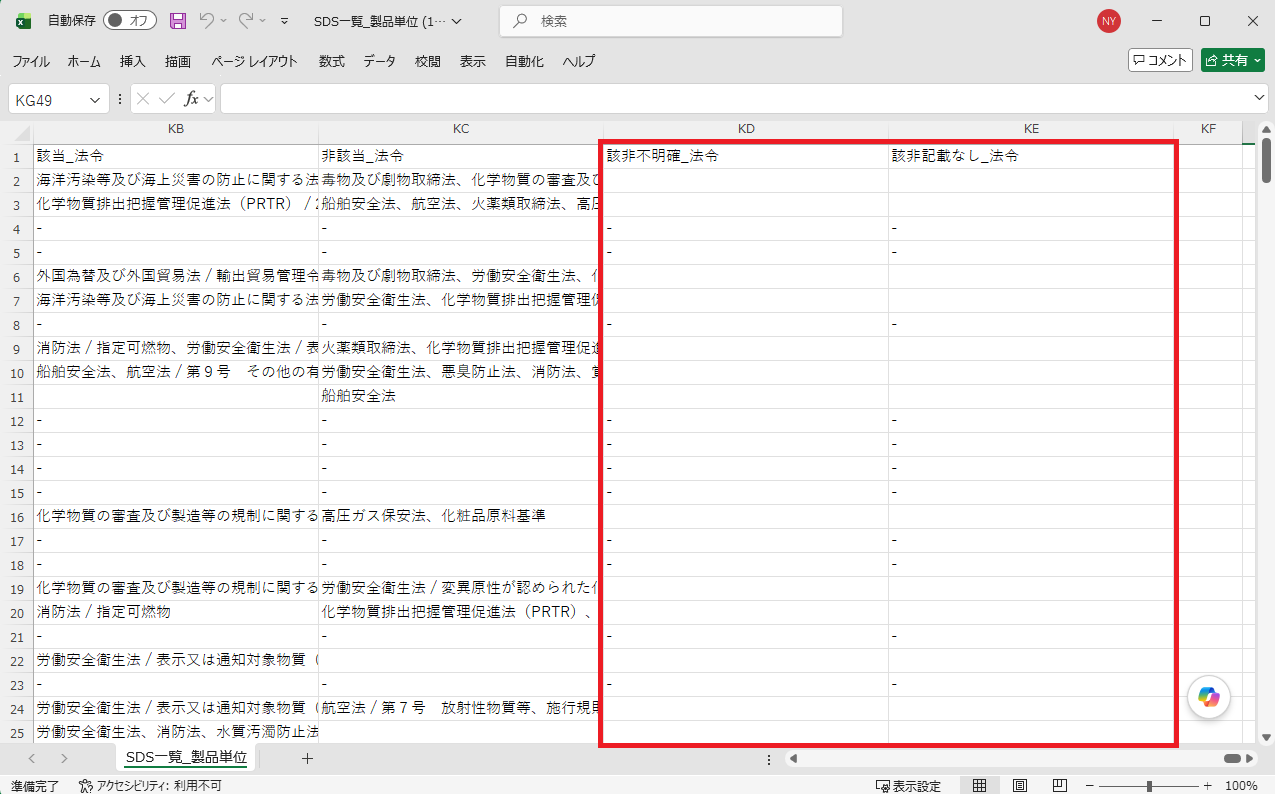Expand the formula bar with the chevron
The height and width of the screenshot is (794, 1275).
click(1260, 98)
